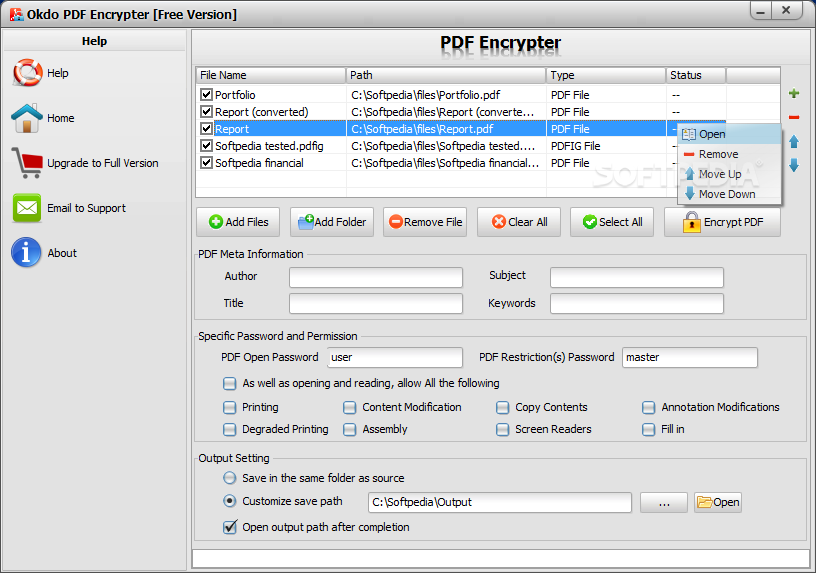
Task: Sort by the Path column header
Action: (x=446, y=75)
